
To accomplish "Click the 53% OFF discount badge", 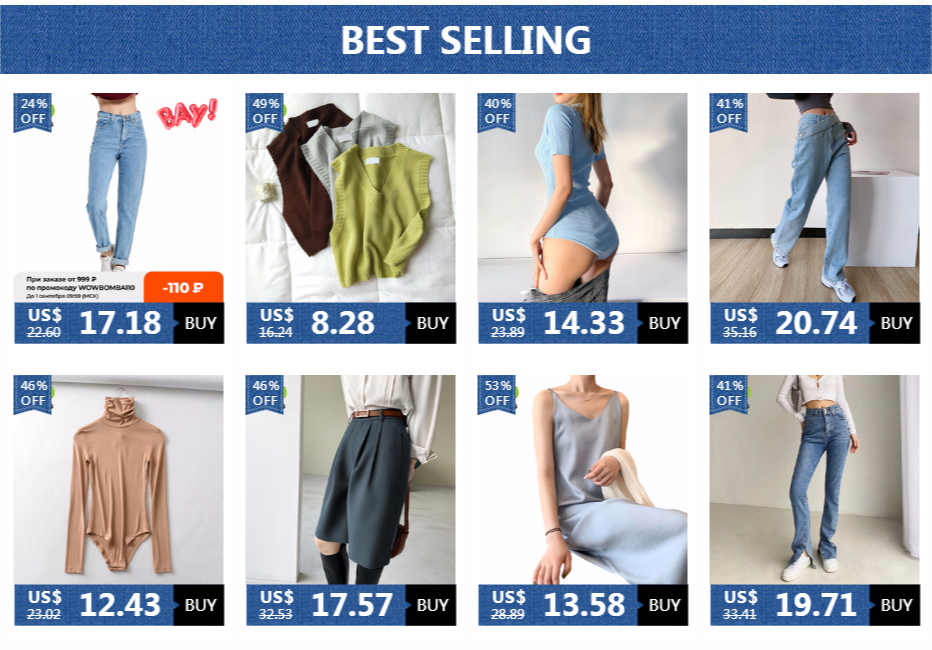I will click(496, 393).
